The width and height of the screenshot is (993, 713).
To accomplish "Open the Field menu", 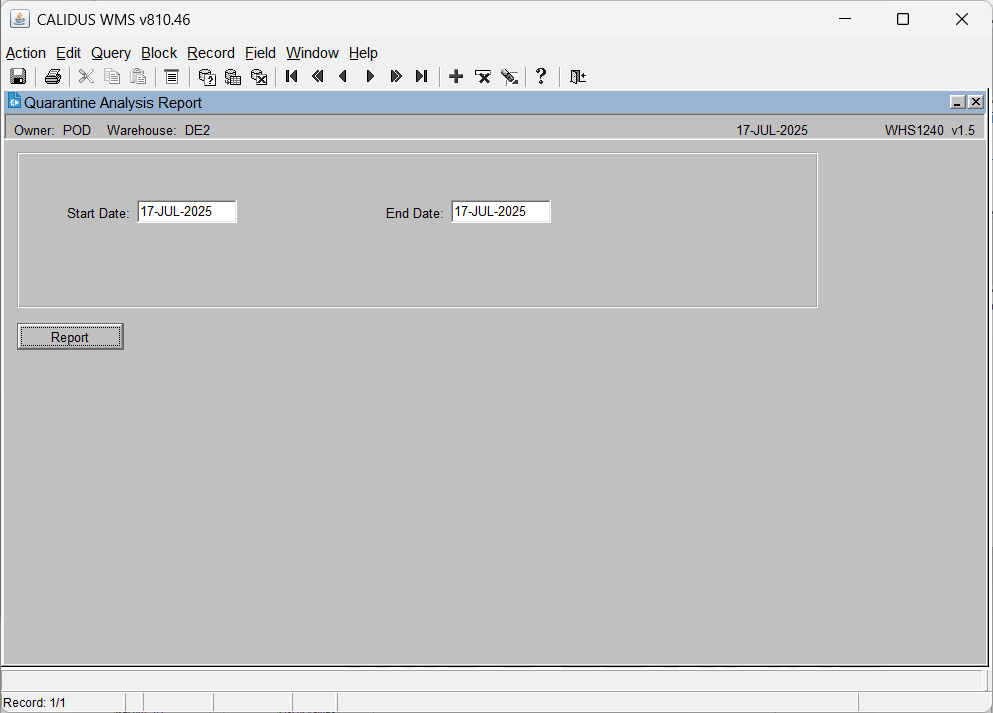I will 260,53.
